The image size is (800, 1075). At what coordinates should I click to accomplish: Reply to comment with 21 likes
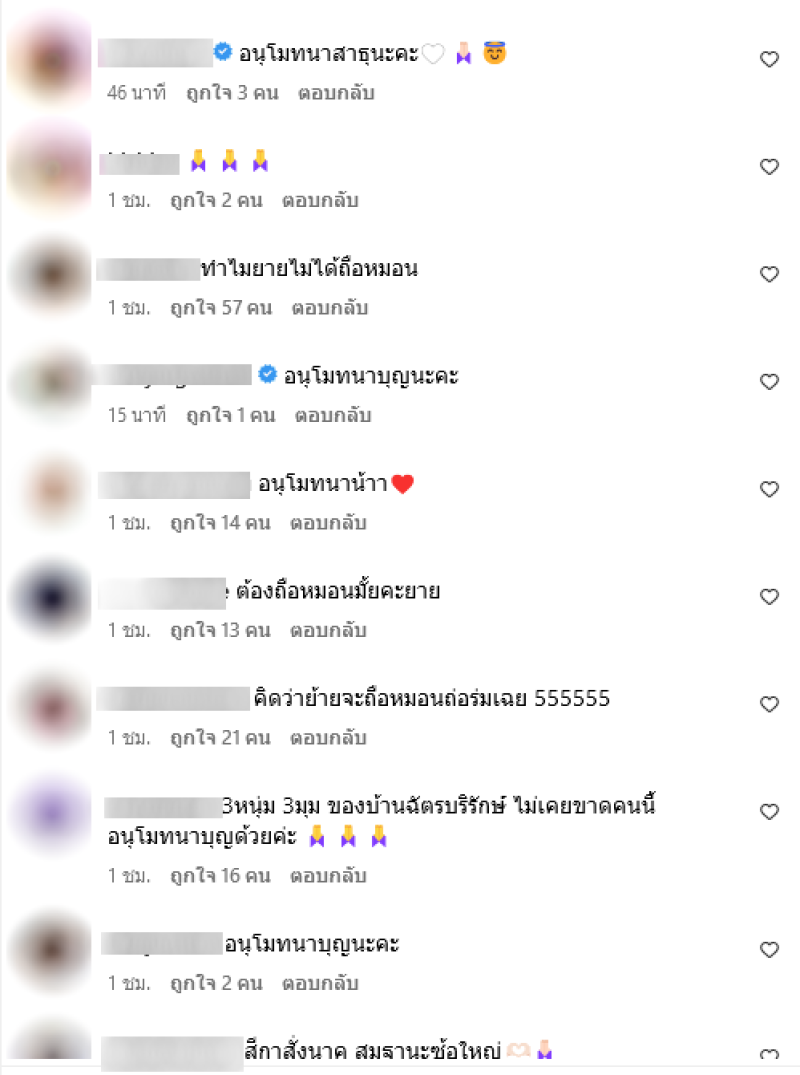click(x=328, y=738)
